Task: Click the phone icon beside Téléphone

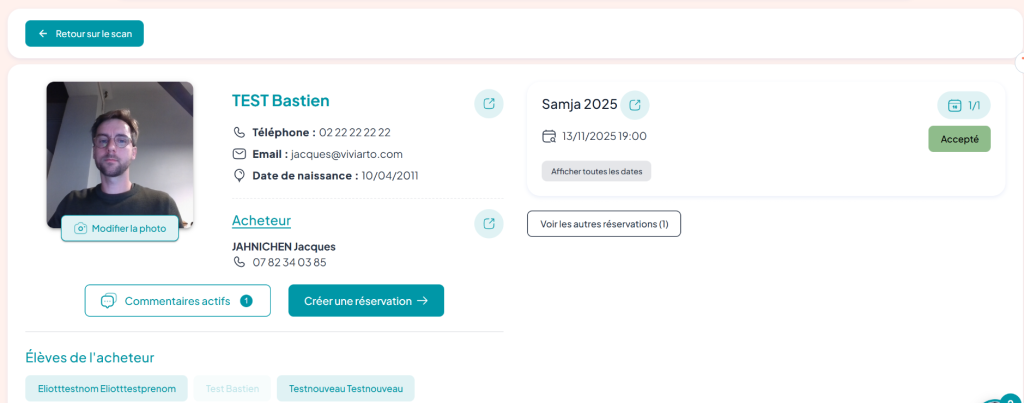Action: pos(239,132)
